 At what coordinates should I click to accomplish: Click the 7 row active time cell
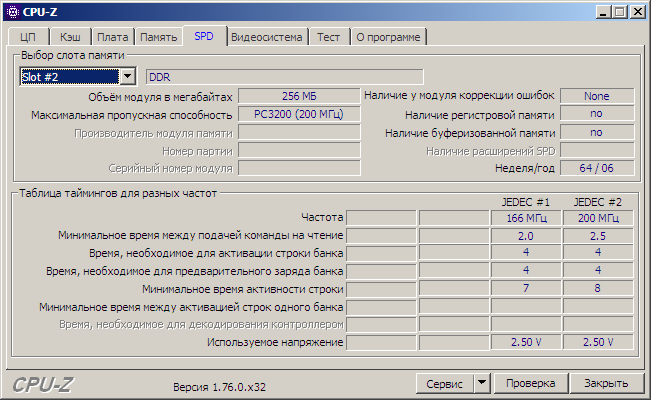click(526, 288)
